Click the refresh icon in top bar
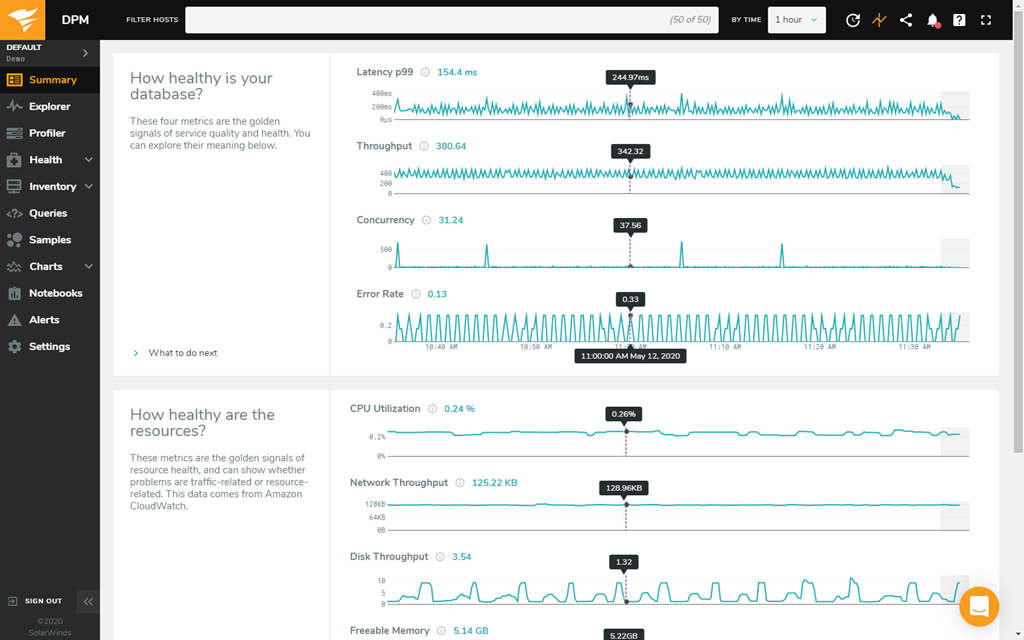The image size is (1024, 640). pos(852,20)
